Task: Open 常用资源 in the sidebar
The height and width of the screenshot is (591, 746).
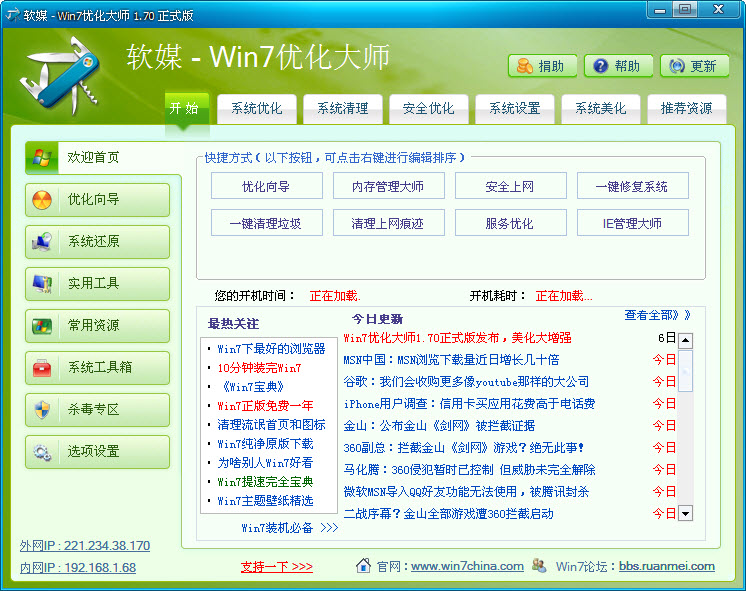Action: point(98,326)
